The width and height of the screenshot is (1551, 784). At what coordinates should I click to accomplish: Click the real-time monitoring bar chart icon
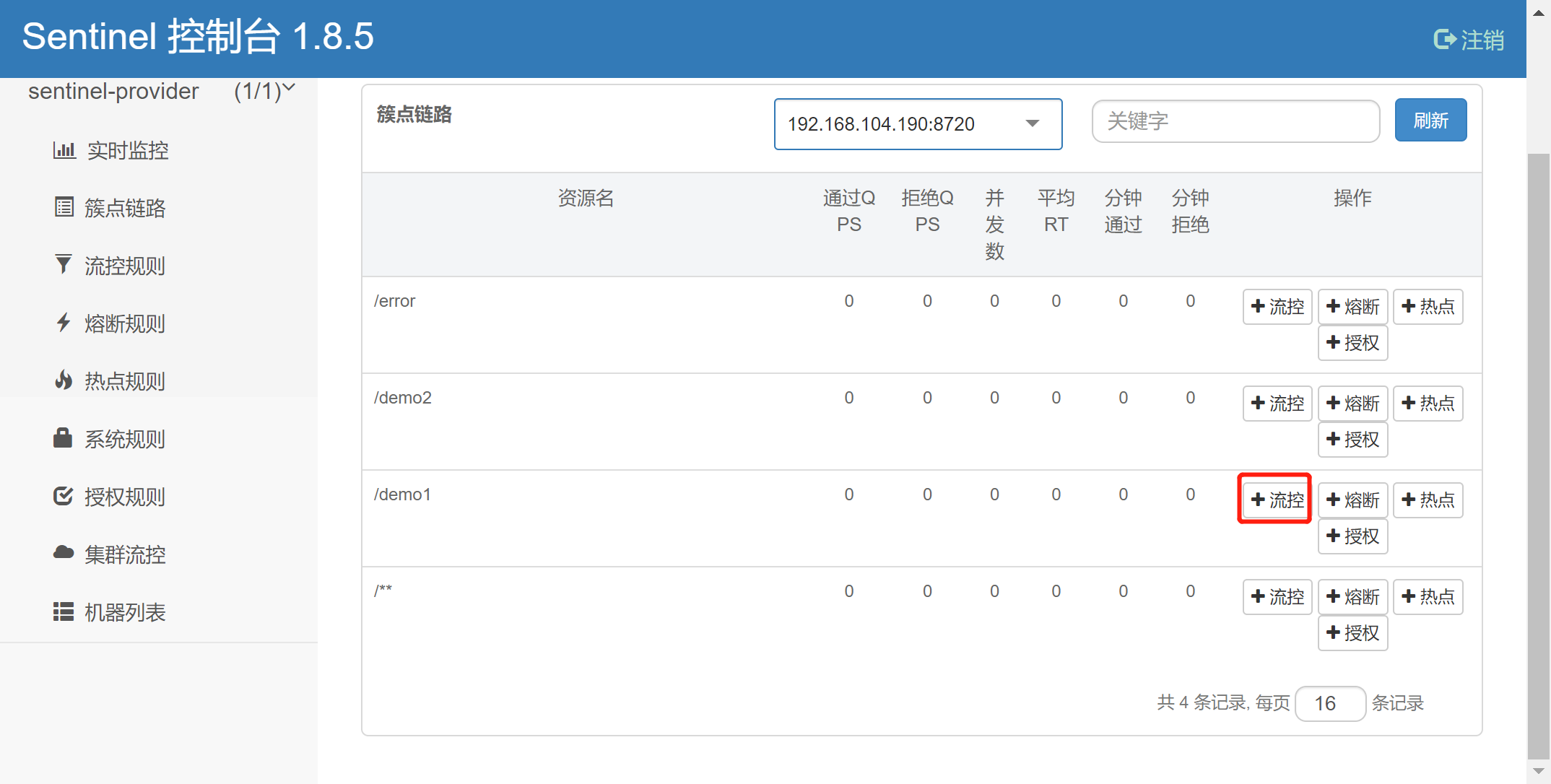[64, 150]
